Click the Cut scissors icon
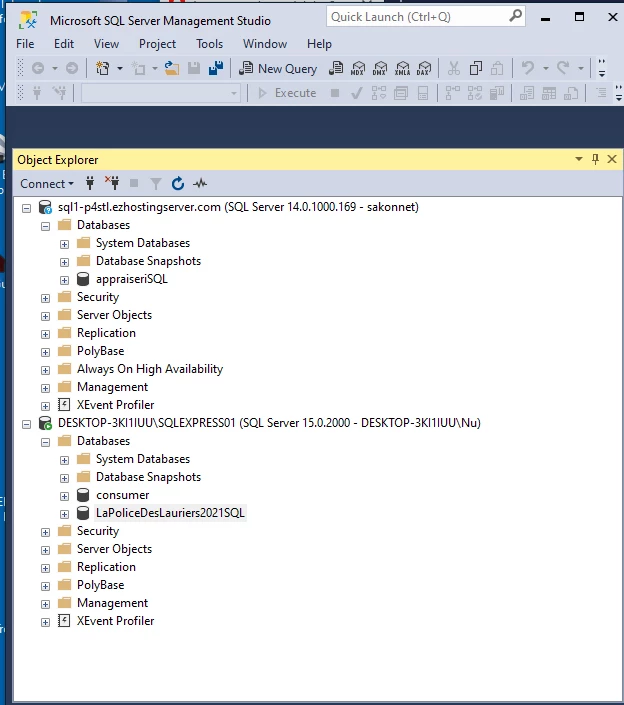This screenshot has width=624, height=705. pos(454,68)
